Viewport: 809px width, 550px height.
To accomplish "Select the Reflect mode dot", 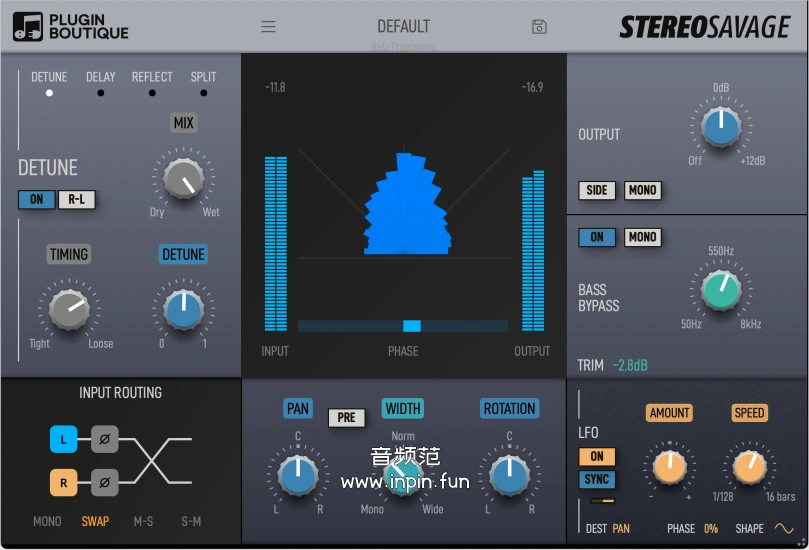I will pyautogui.click(x=152, y=93).
